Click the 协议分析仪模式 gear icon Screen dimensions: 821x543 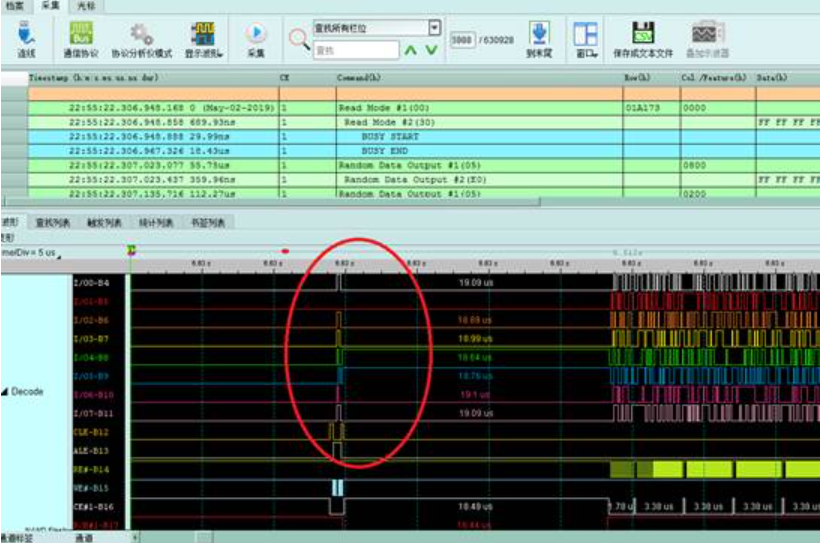click(x=141, y=34)
